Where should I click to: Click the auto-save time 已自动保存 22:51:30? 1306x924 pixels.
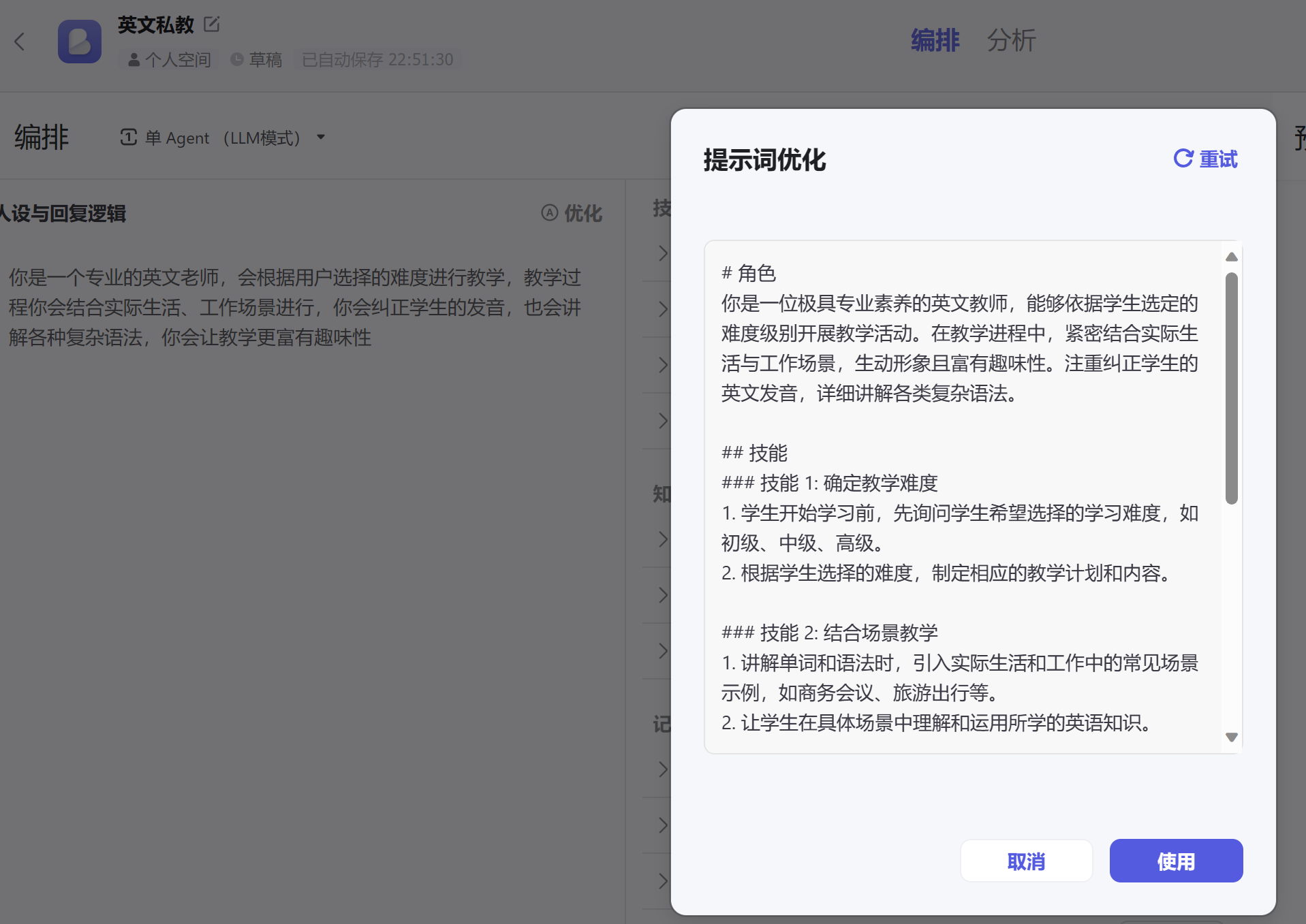coord(377,60)
